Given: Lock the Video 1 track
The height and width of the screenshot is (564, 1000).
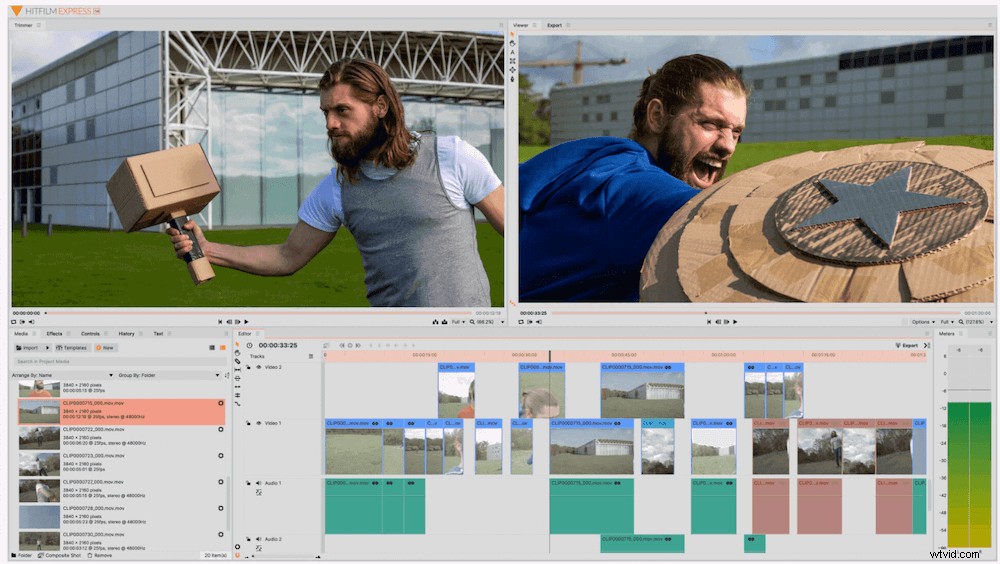Looking at the screenshot, I should pos(249,423).
